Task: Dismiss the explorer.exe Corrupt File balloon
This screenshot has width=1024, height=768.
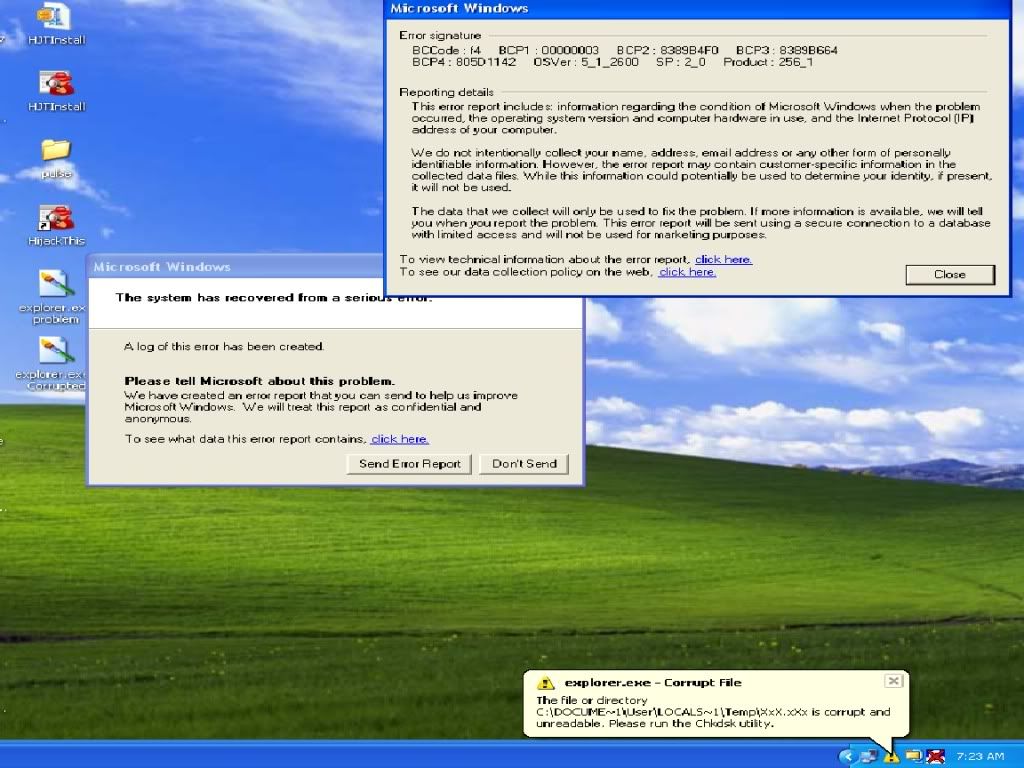Action: (x=893, y=681)
